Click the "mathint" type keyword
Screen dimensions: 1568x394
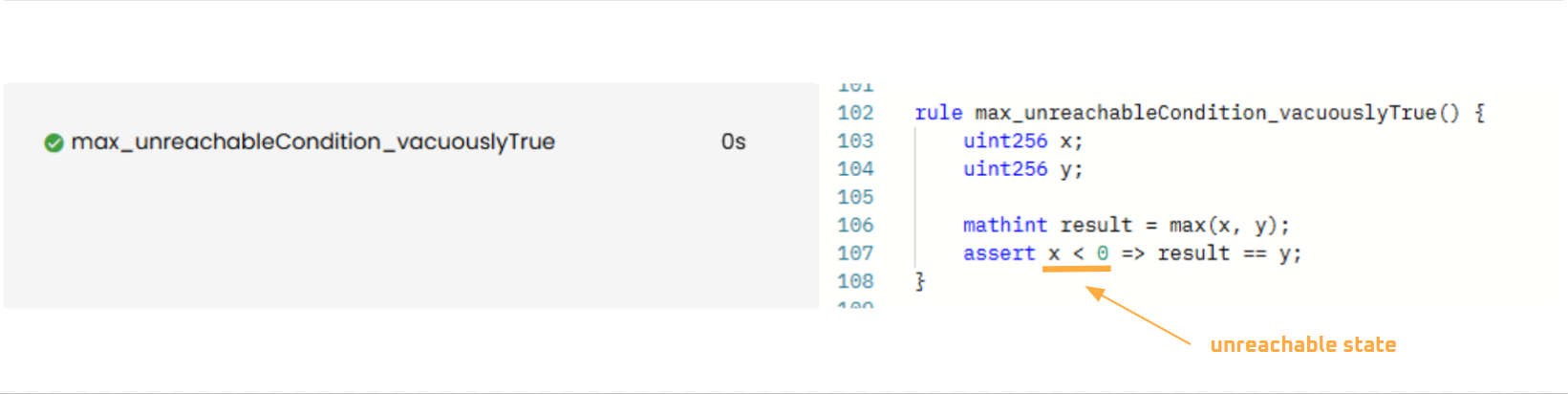pos(1004,226)
